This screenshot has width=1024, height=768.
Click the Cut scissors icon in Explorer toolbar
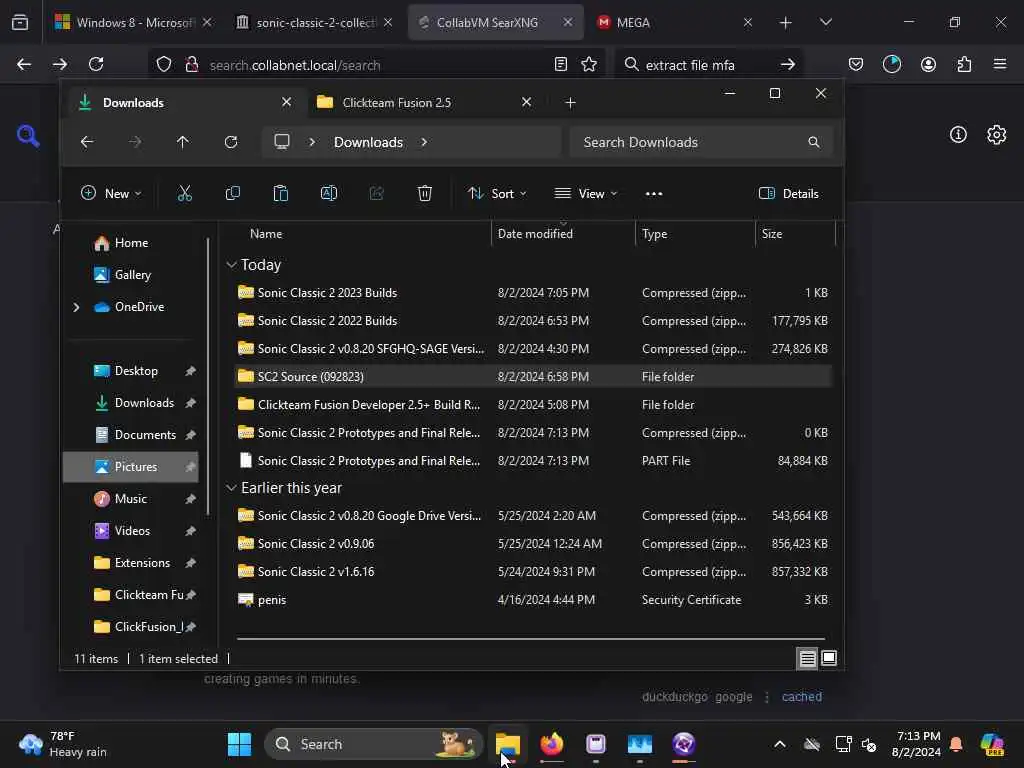[185, 193]
